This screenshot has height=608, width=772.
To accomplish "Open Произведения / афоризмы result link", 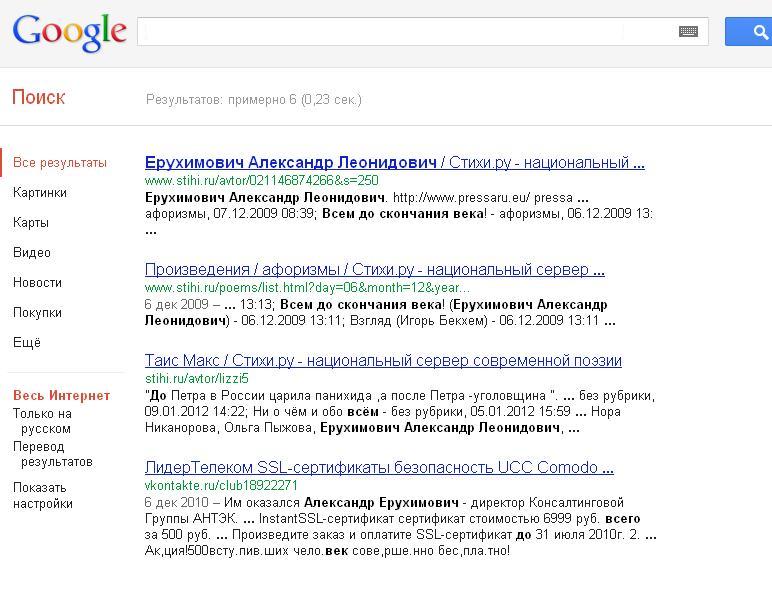I will (375, 270).
